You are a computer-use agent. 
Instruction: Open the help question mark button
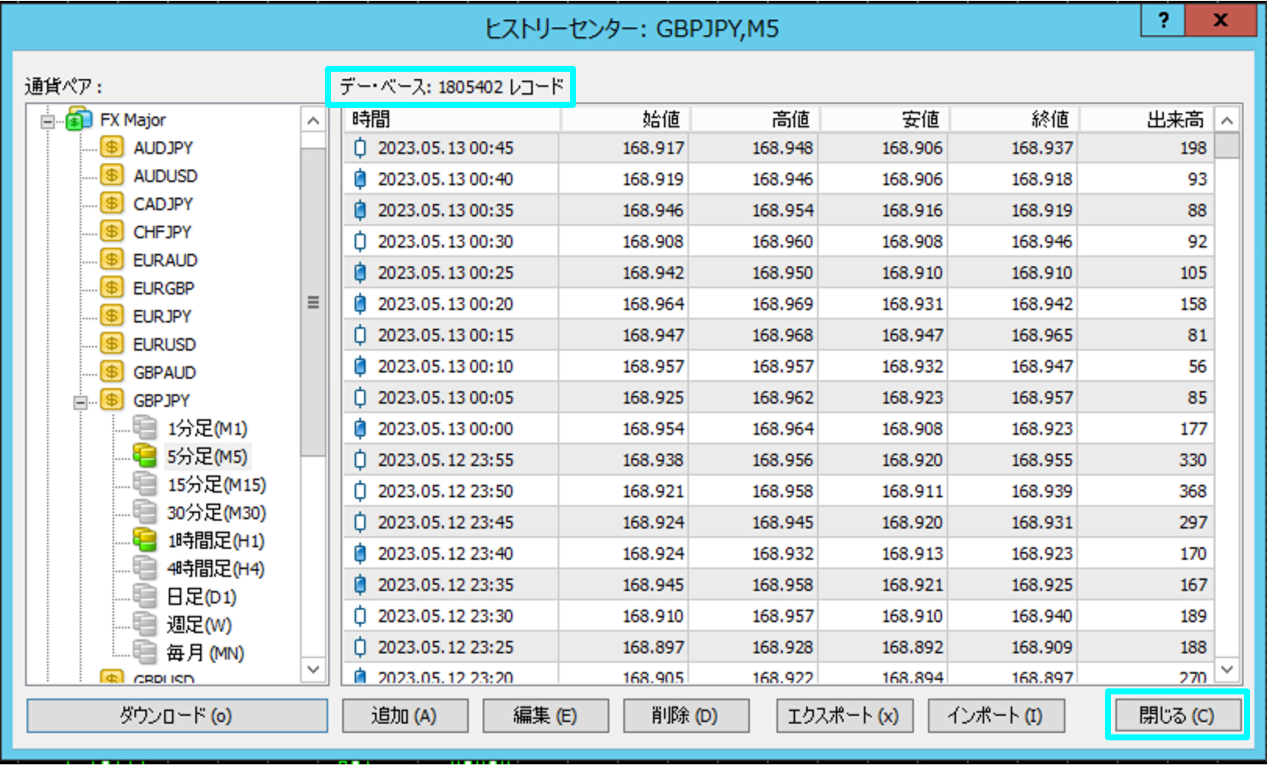1164,22
